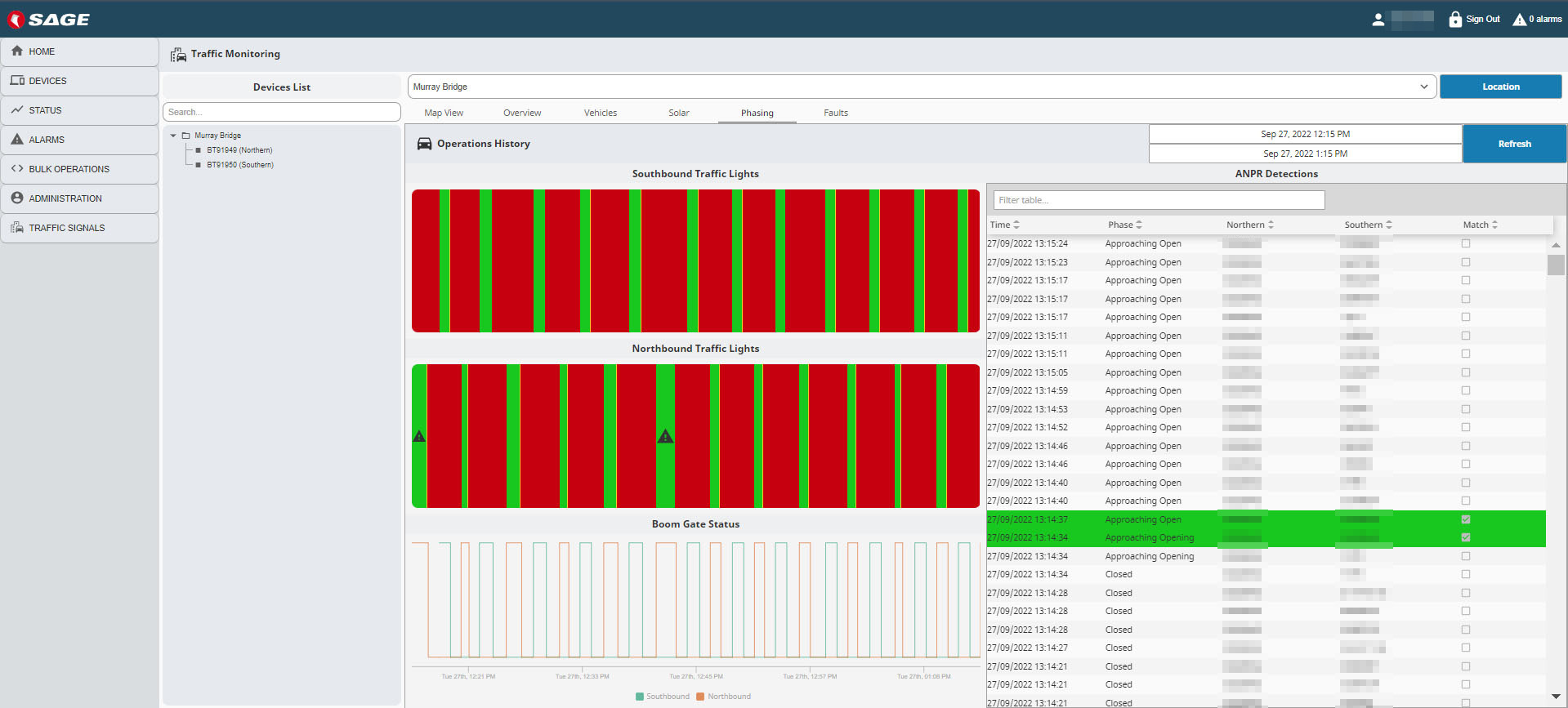Screen dimensions: 1568x708
Task: Open the Vehicles tab
Action: coord(600,113)
